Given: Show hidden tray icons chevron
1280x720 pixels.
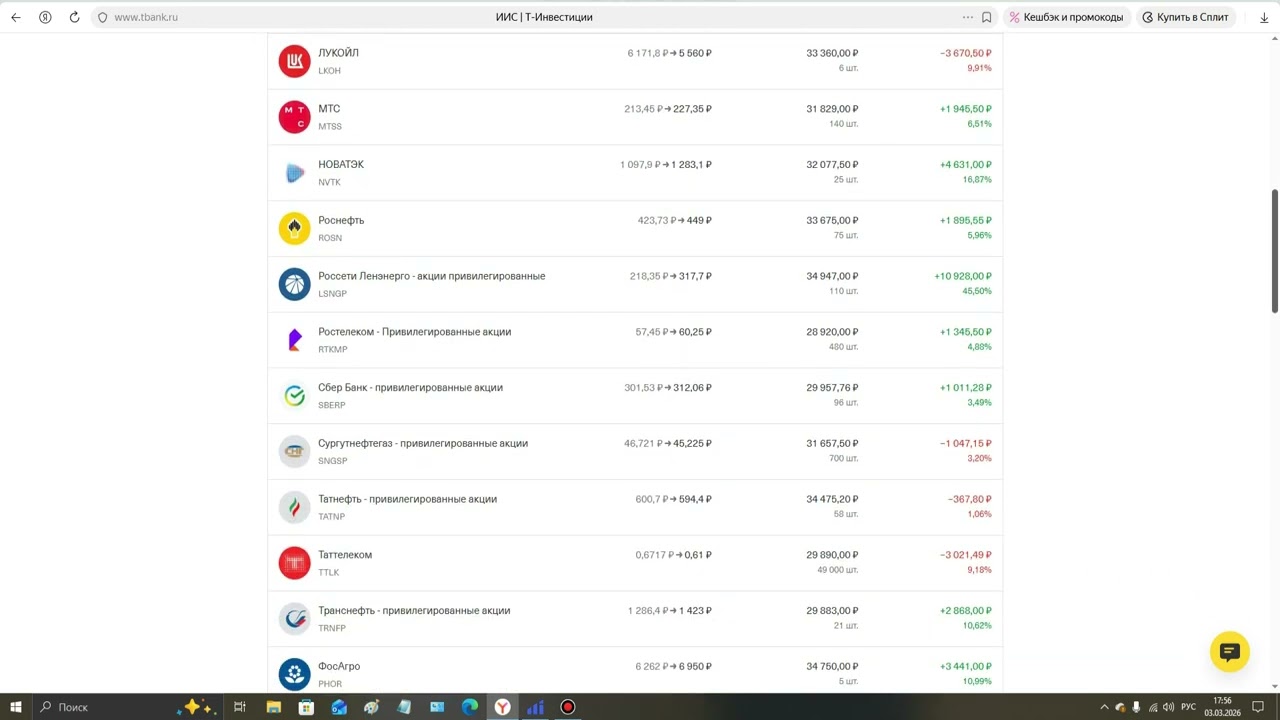Looking at the screenshot, I should (x=1104, y=707).
